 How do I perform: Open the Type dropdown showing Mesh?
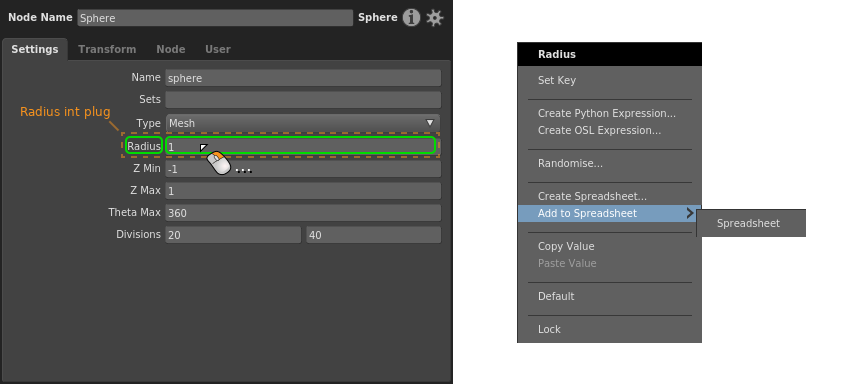pos(302,123)
